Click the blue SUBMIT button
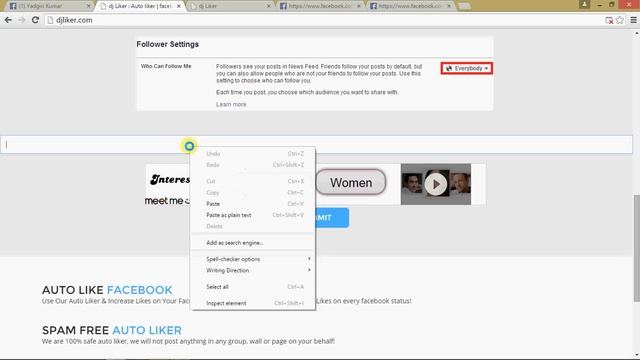 click(332, 218)
